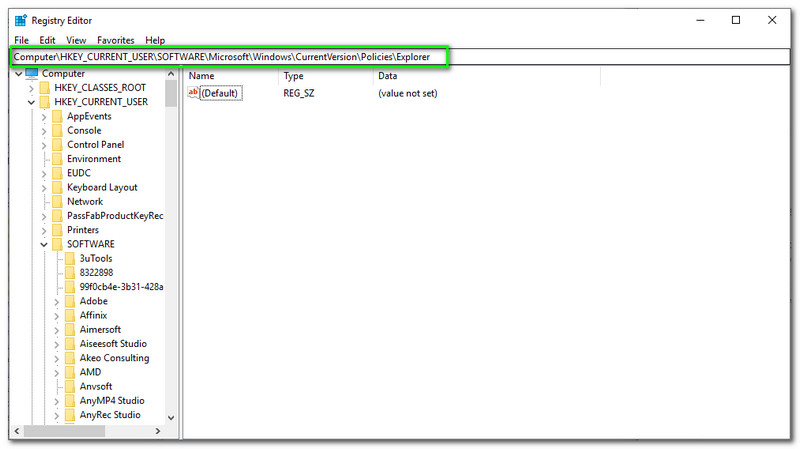
Task: Click the (Default) string value icon
Action: (193, 93)
